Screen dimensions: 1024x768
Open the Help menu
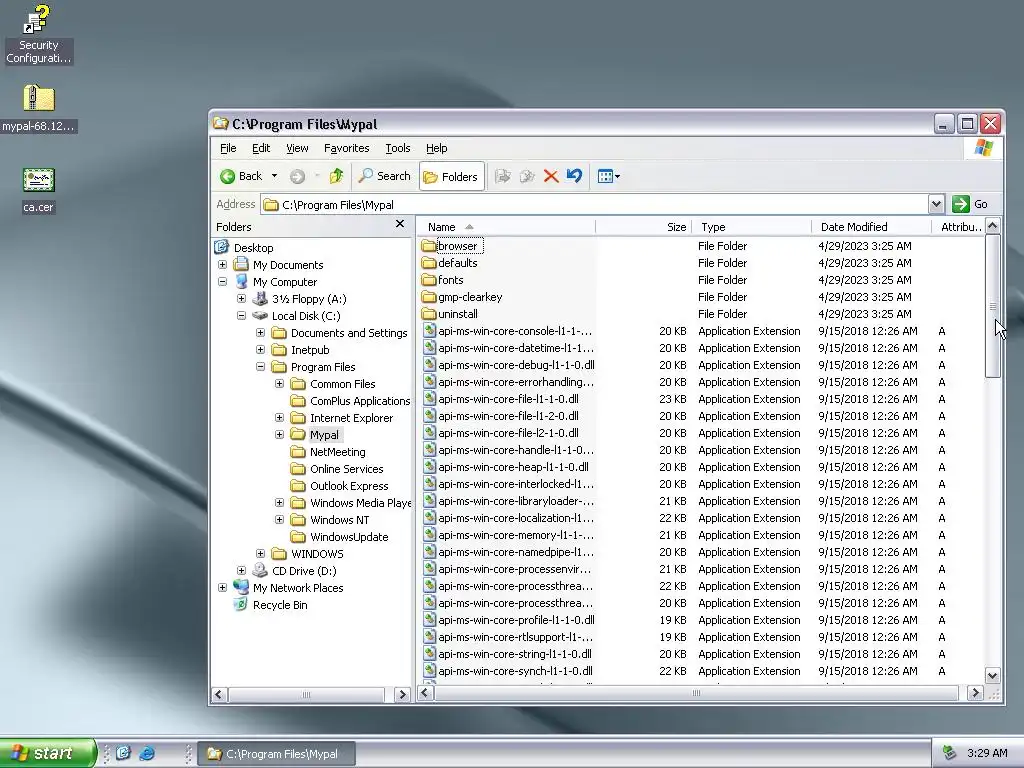point(437,148)
